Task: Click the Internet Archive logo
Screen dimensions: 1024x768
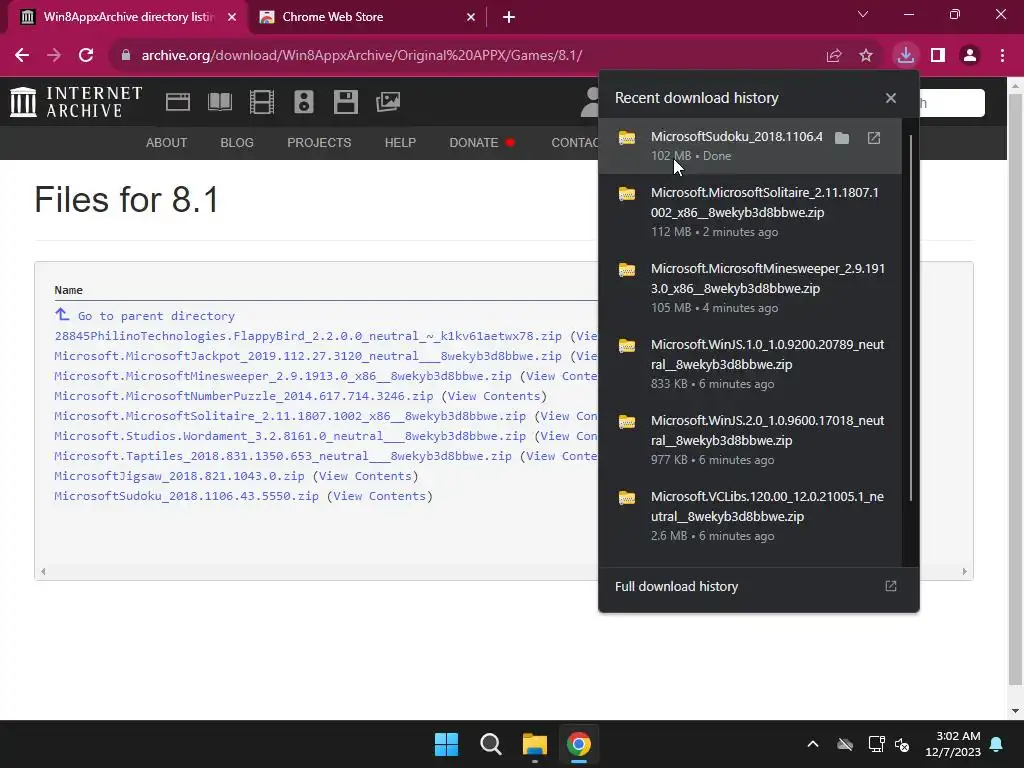Action: (76, 102)
